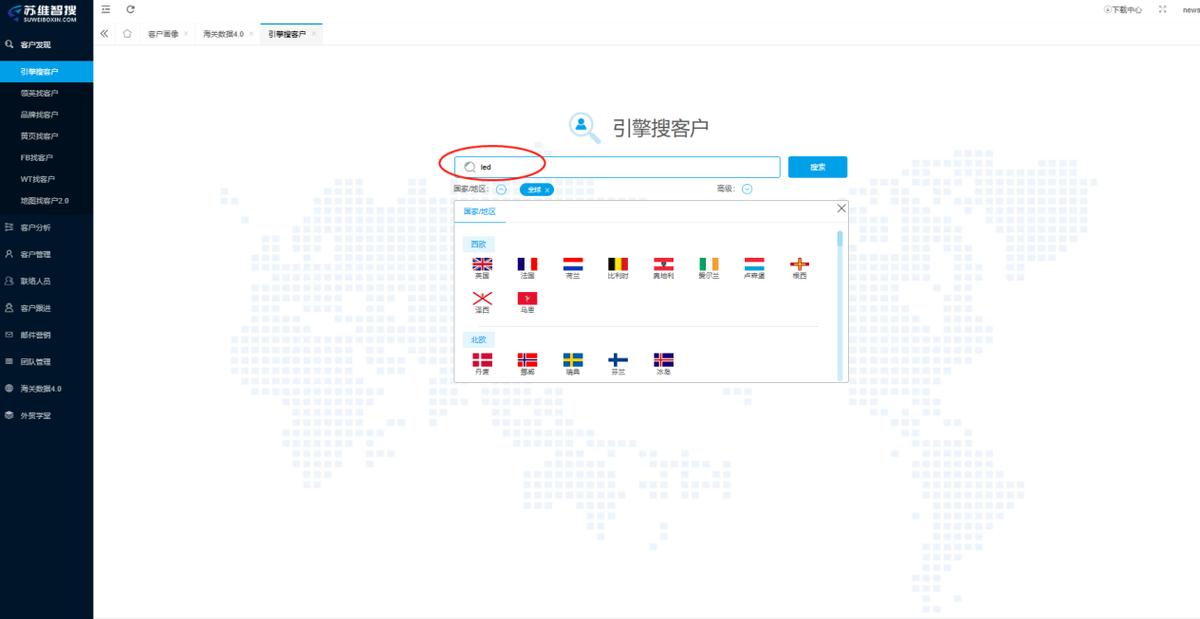Select the France flag

pyautogui.click(x=527, y=266)
